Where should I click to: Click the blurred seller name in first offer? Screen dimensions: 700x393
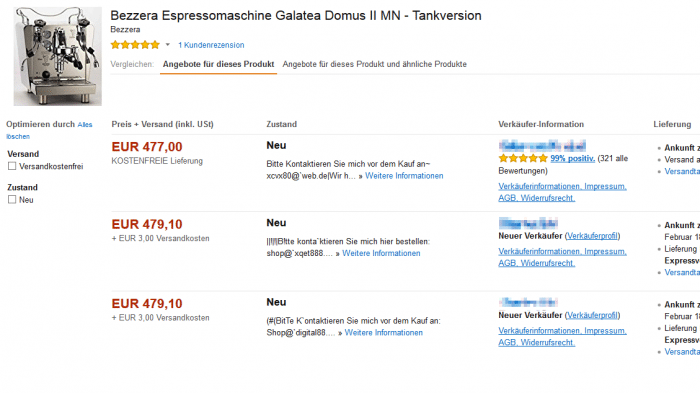click(542, 146)
